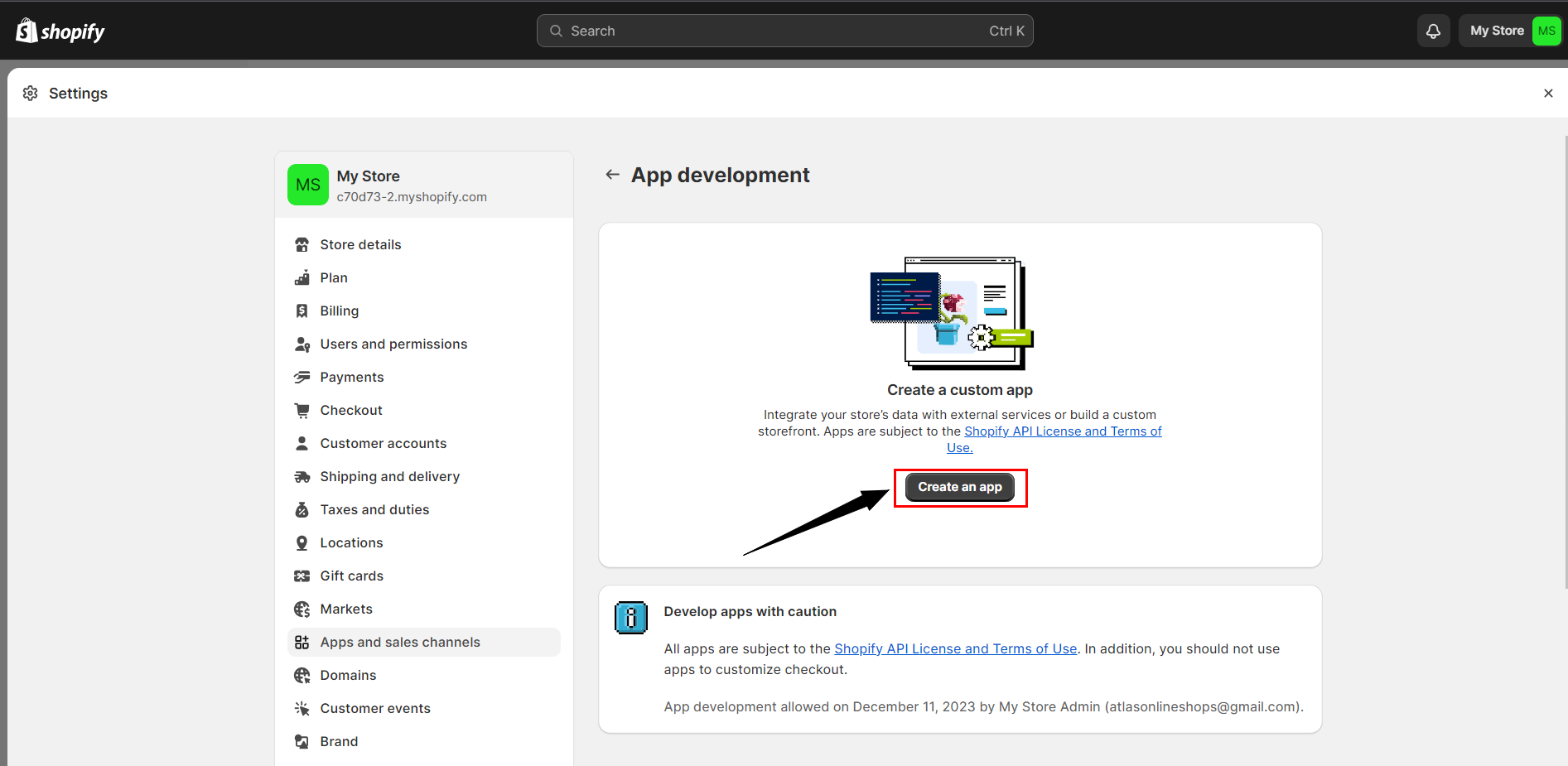Click the Markets globe icon
This screenshot has width=1568, height=766.
pos(302,609)
